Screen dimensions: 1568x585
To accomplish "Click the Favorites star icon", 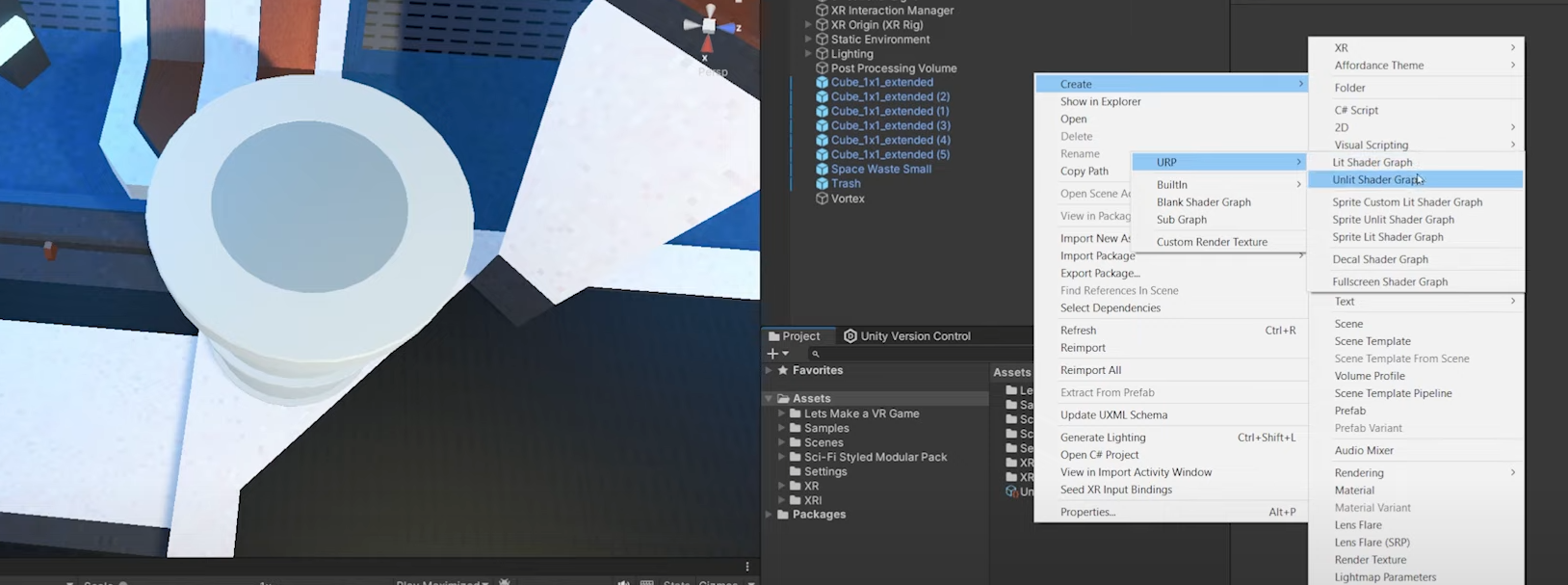I will (783, 370).
